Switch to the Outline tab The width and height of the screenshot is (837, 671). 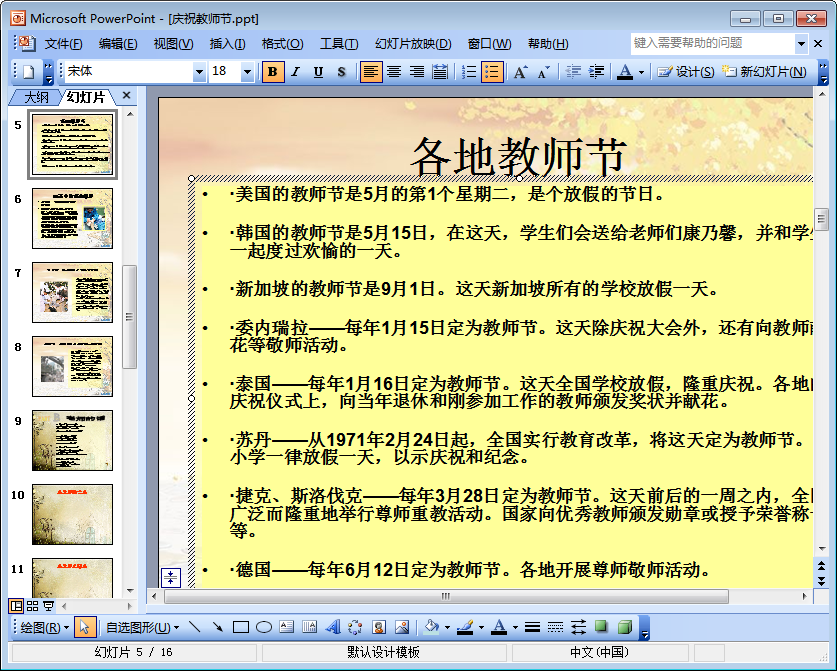click(36, 97)
